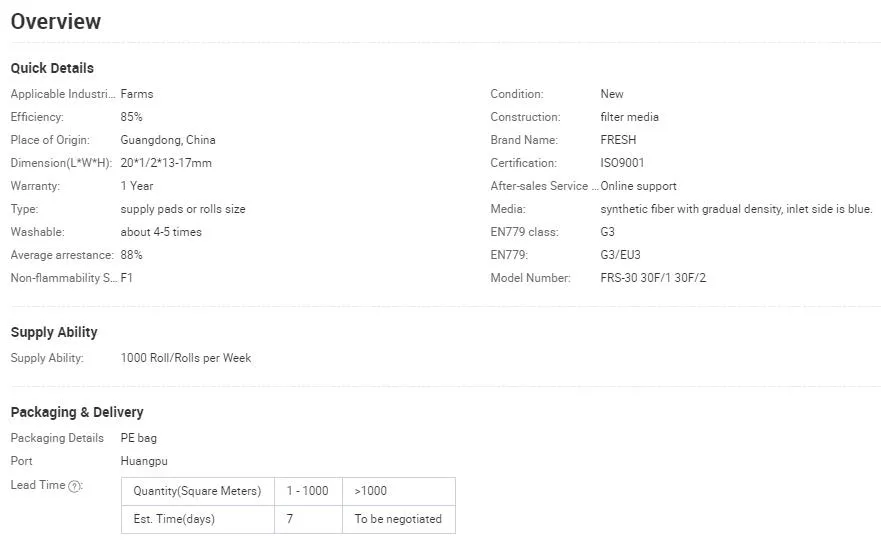Select the synthetic fiber media description
This screenshot has width=881, height=541.
click(x=736, y=209)
